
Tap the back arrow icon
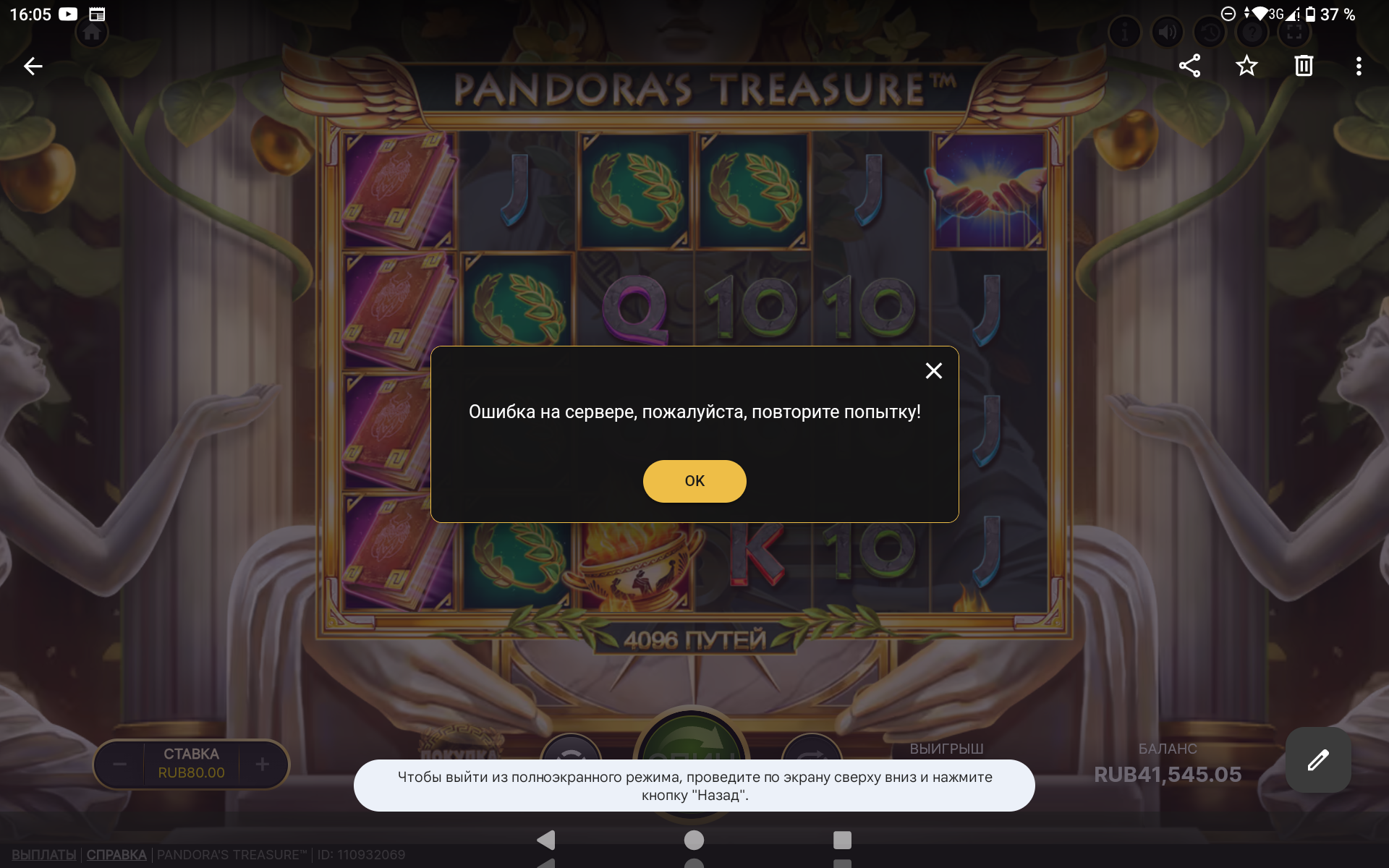click(x=33, y=67)
